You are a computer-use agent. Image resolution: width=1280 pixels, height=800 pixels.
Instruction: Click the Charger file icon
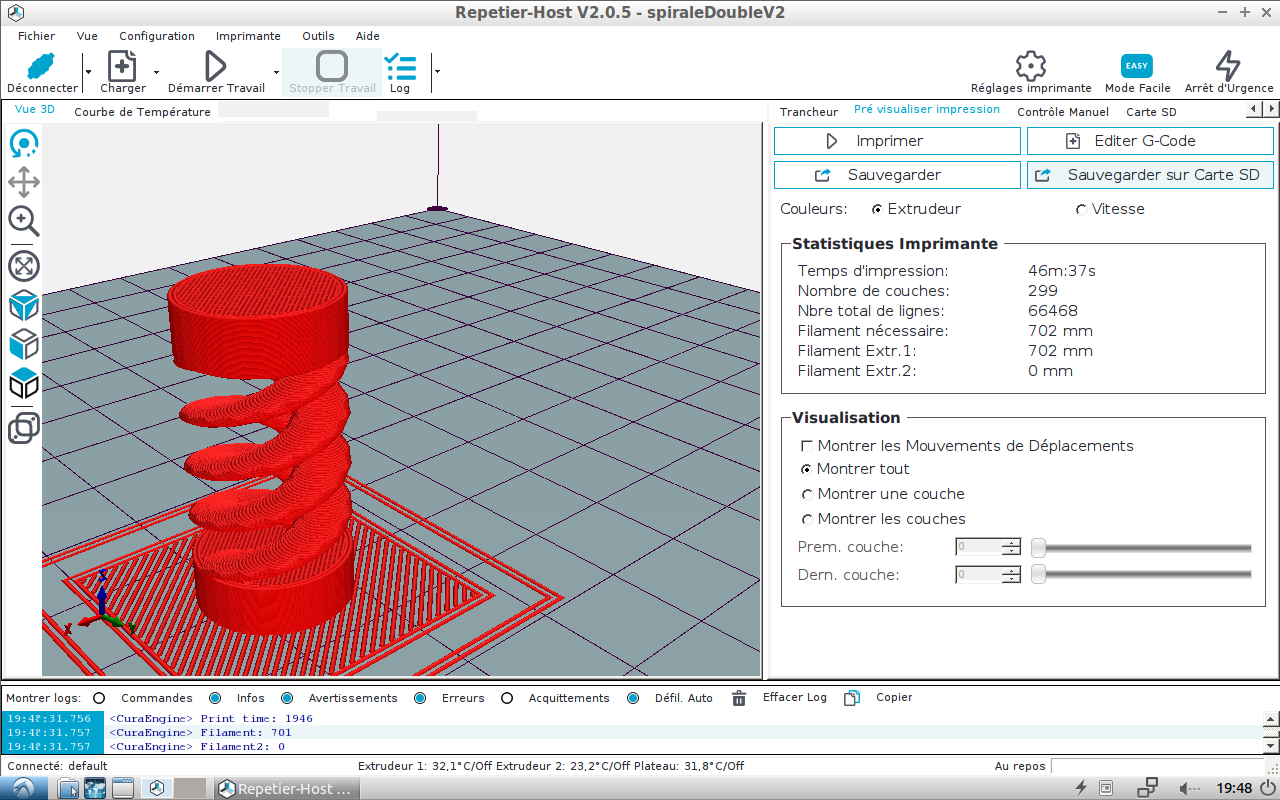click(122, 66)
